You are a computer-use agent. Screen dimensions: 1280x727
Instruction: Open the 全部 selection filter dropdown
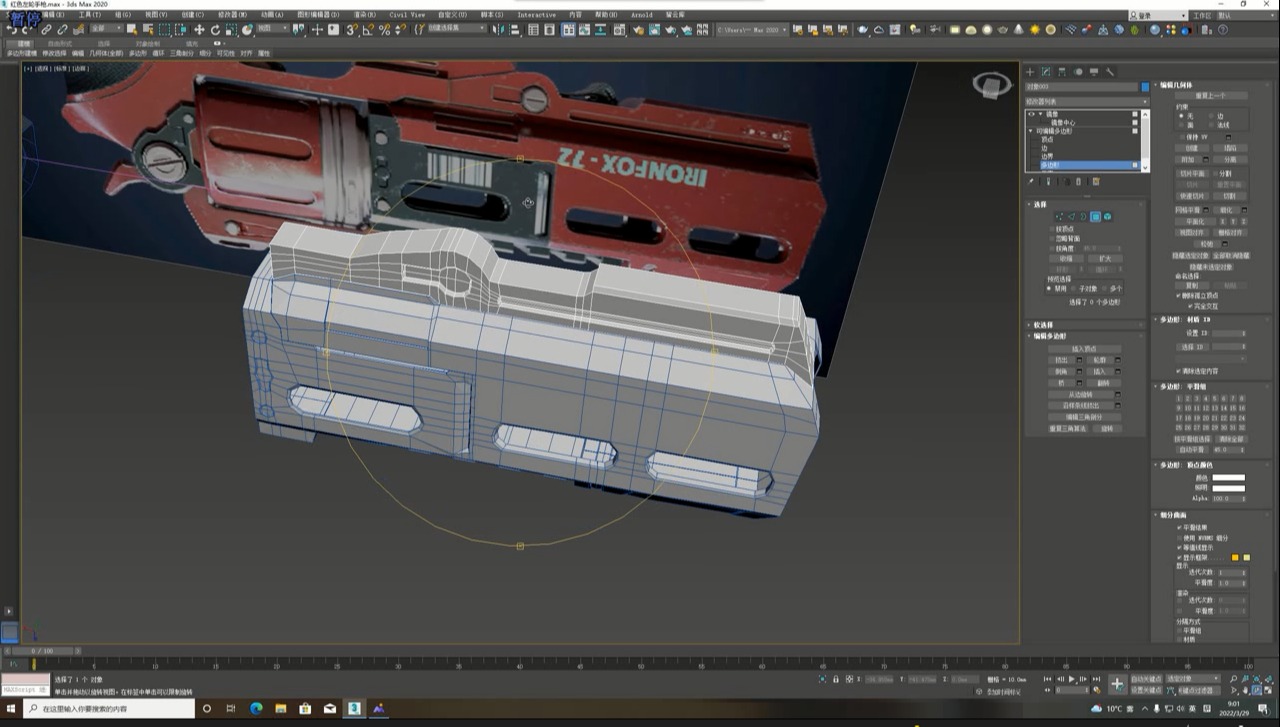pyautogui.click(x=106, y=30)
